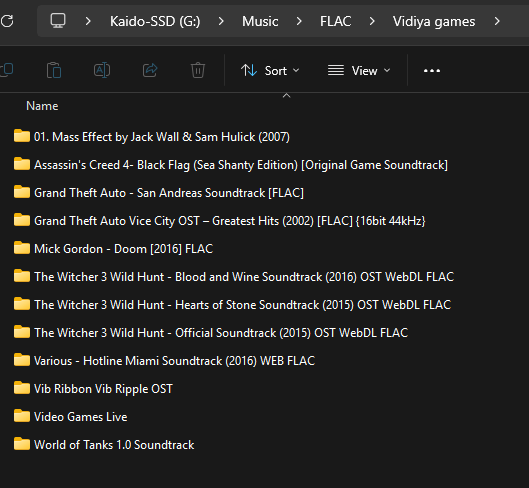529x488 pixels.
Task: Select 'The Witcher 3 Wild Hunt - Hearts of Stone' name
Action: [242, 305]
